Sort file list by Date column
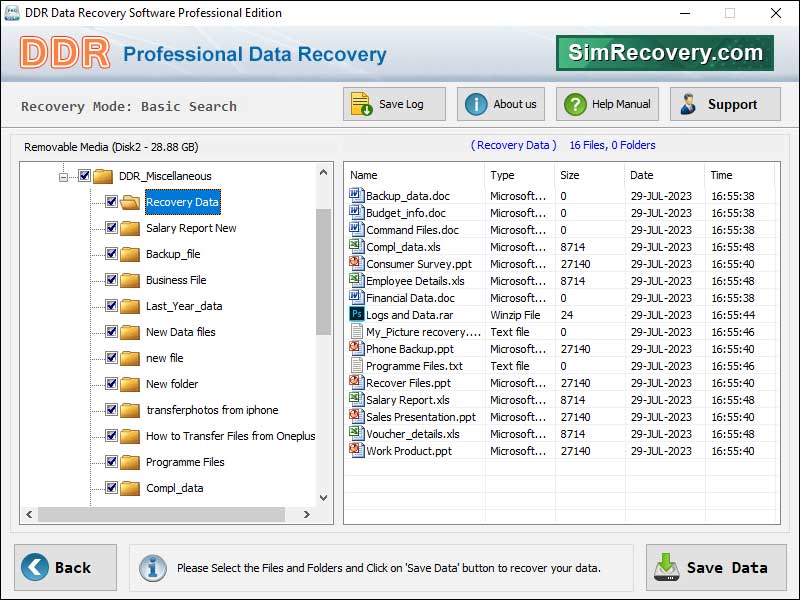Image resolution: width=800 pixels, height=600 pixels. tap(664, 175)
